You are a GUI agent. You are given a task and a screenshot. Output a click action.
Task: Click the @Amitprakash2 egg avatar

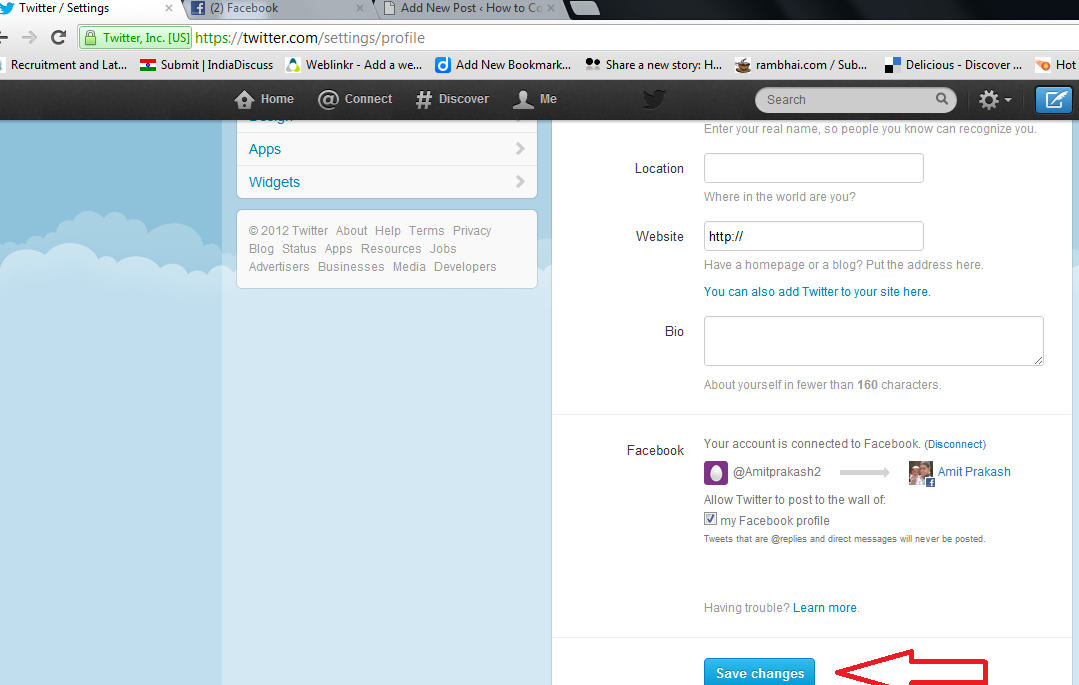pos(716,472)
